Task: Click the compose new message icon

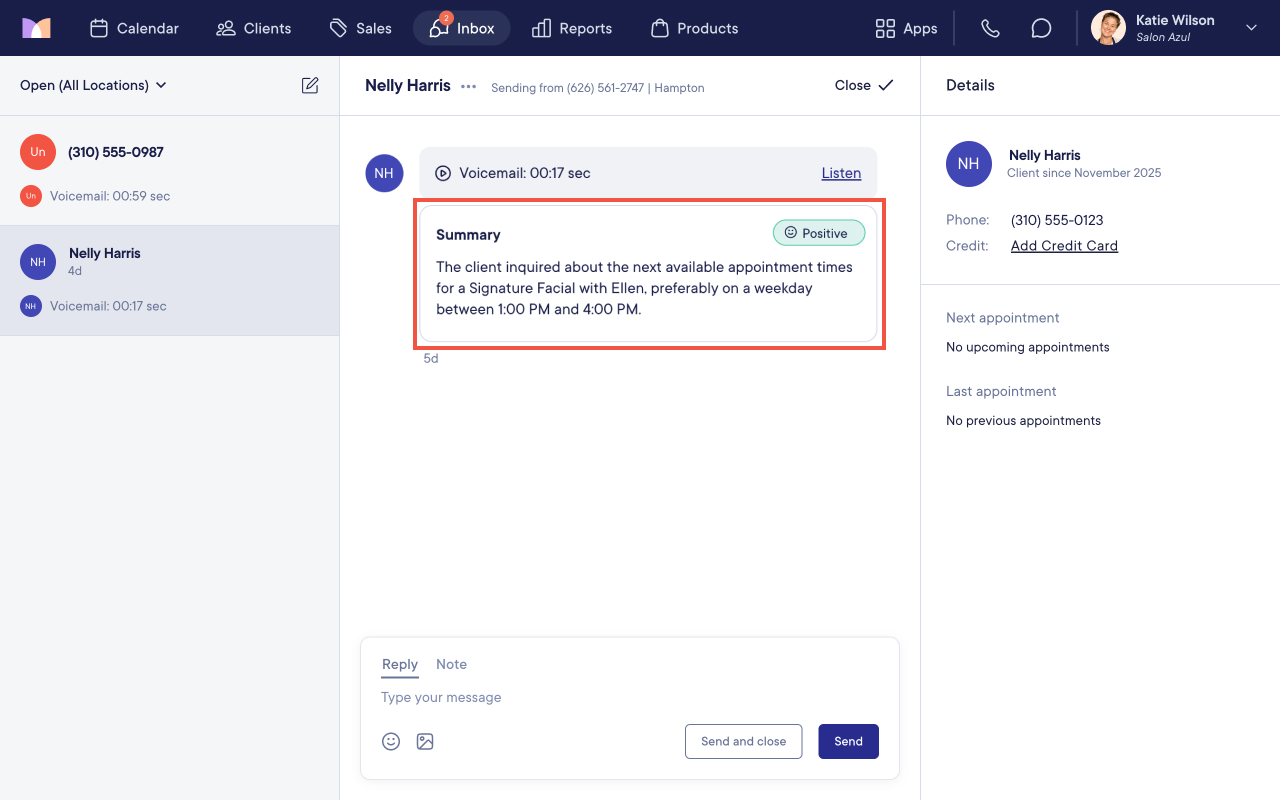Action: pyautogui.click(x=310, y=85)
